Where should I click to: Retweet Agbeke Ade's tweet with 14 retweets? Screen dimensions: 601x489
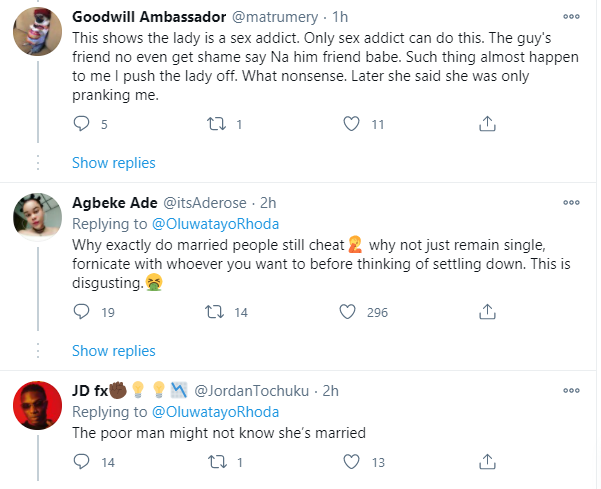point(216,313)
